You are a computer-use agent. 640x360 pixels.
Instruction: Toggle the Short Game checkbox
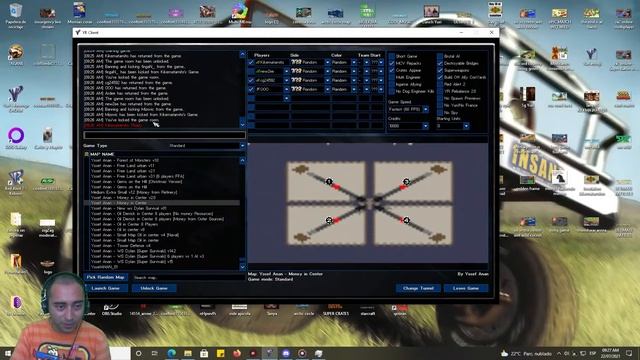pyautogui.click(x=392, y=56)
